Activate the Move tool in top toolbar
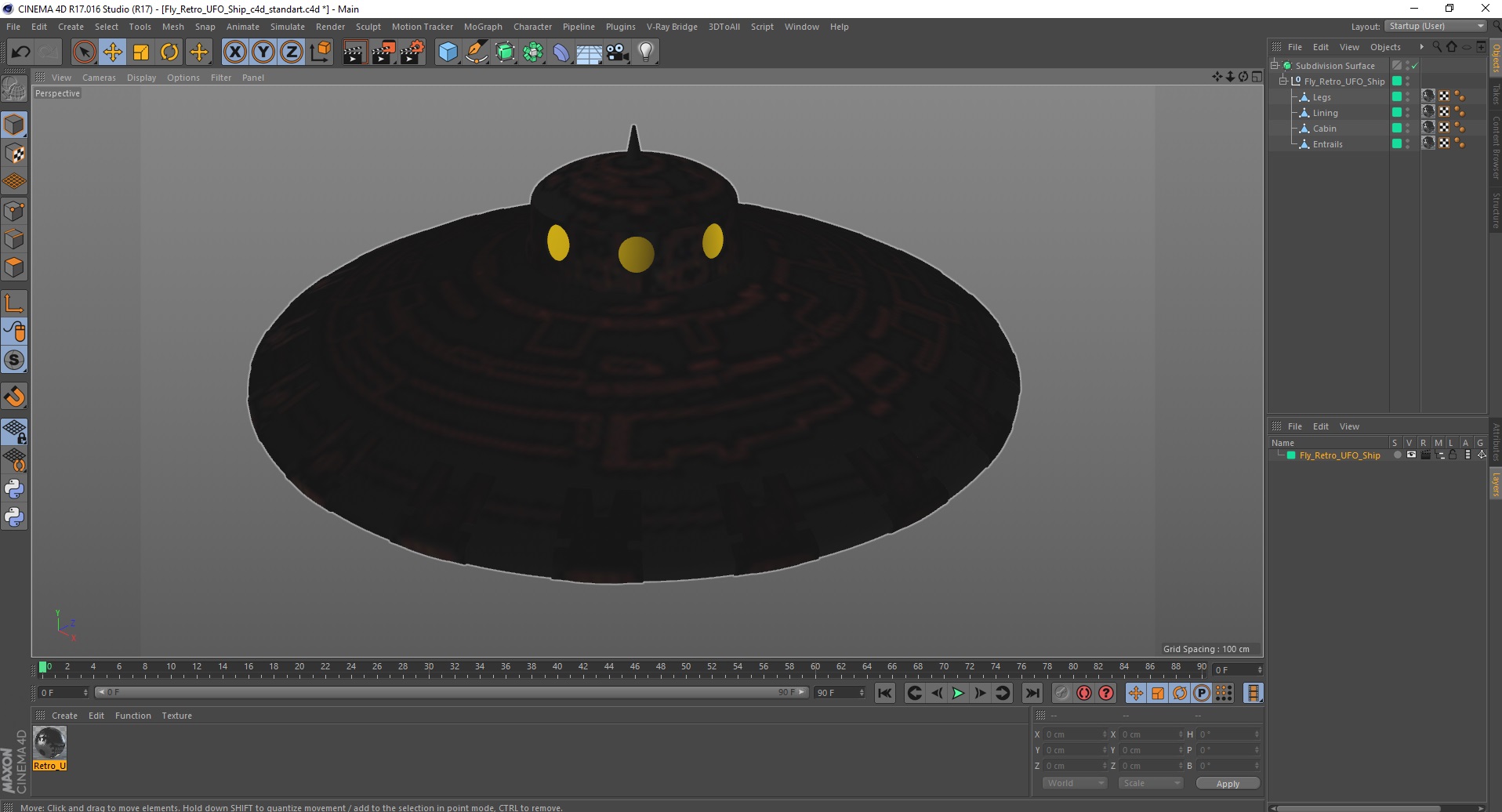Screen dimensions: 1502x812 coord(112,53)
